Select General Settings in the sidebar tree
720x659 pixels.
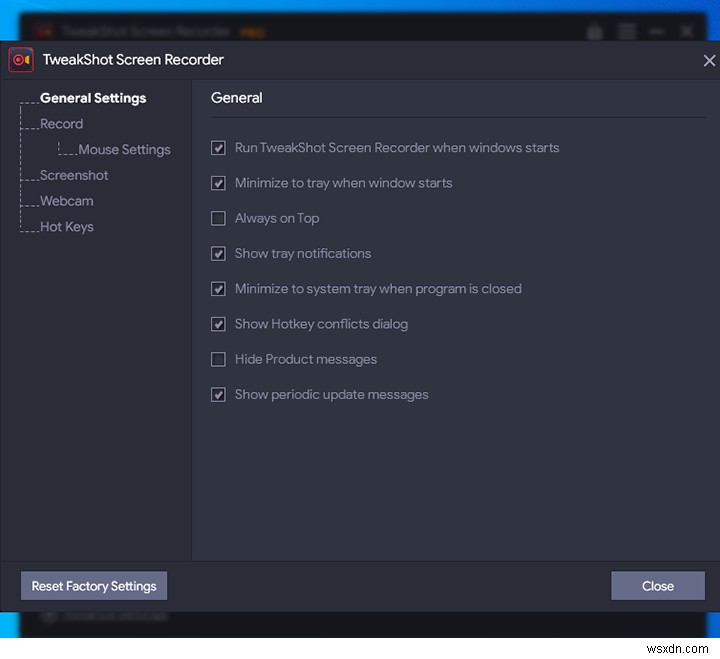tap(93, 98)
